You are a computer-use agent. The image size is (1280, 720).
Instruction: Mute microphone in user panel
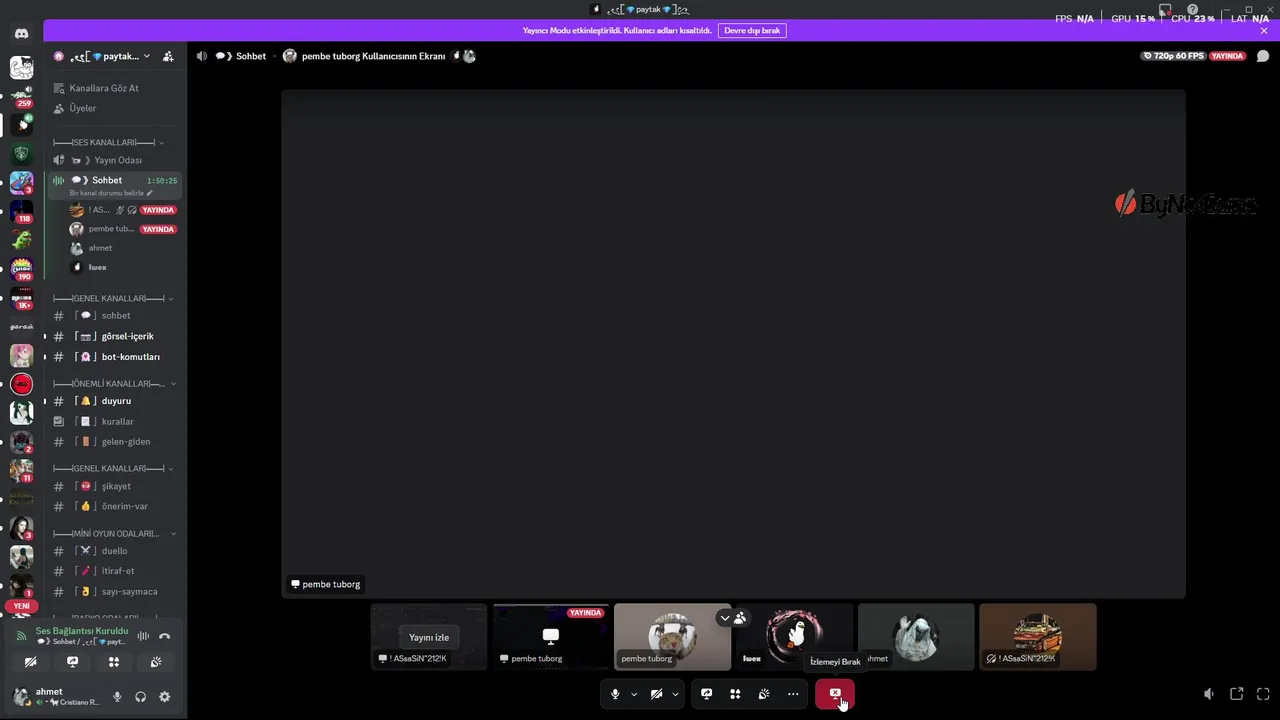[117, 697]
